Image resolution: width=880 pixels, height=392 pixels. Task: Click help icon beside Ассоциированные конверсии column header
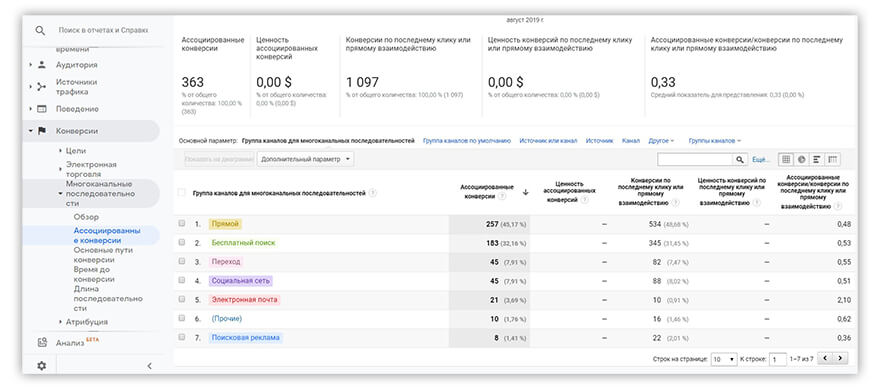[502, 196]
